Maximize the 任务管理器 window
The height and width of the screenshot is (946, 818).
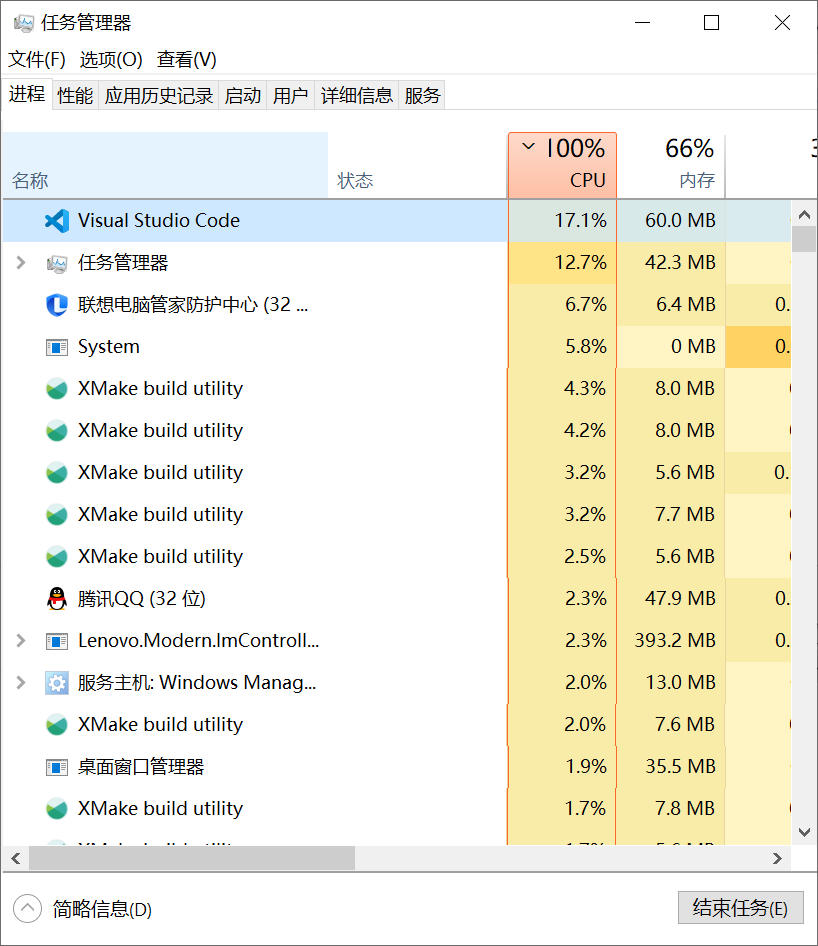pos(712,23)
